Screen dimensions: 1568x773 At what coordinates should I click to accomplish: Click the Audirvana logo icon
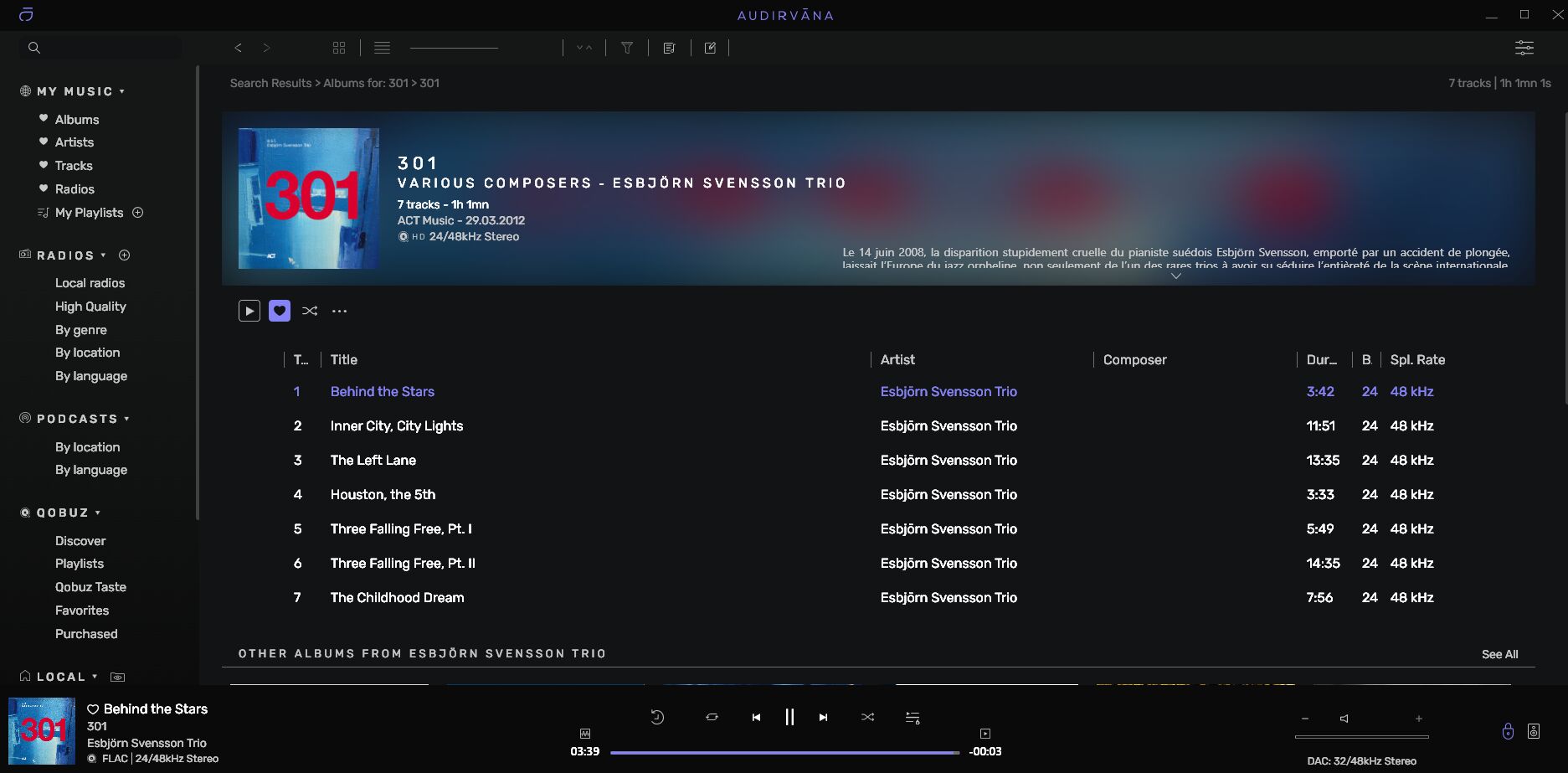click(26, 15)
